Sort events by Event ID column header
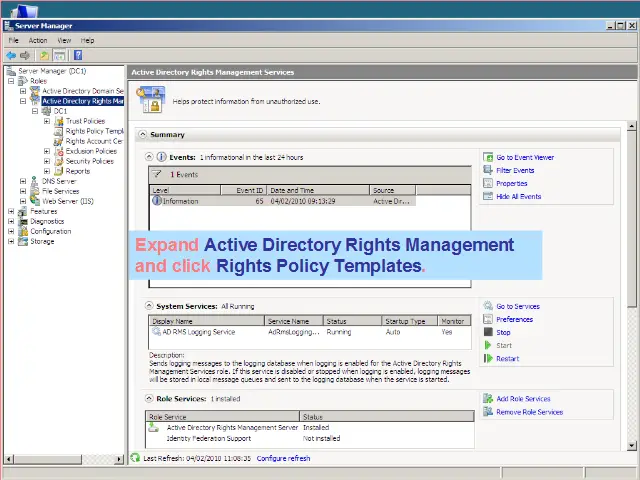Image resolution: width=640 pixels, height=480 pixels. click(x=244, y=190)
